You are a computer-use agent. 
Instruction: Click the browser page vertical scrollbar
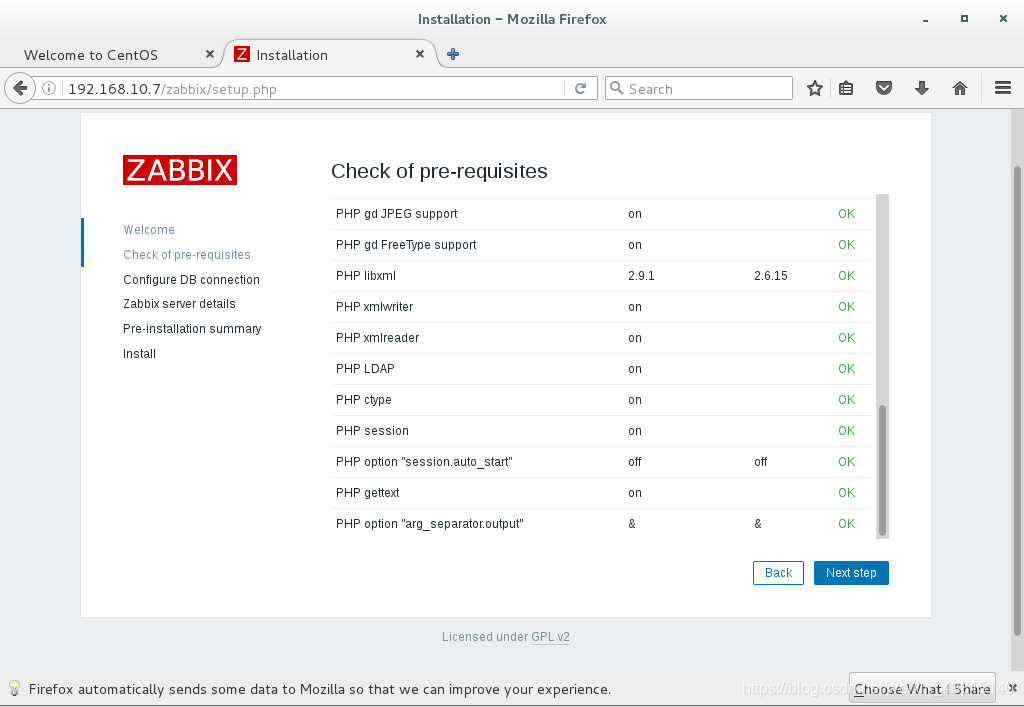pyautogui.click(x=1017, y=401)
